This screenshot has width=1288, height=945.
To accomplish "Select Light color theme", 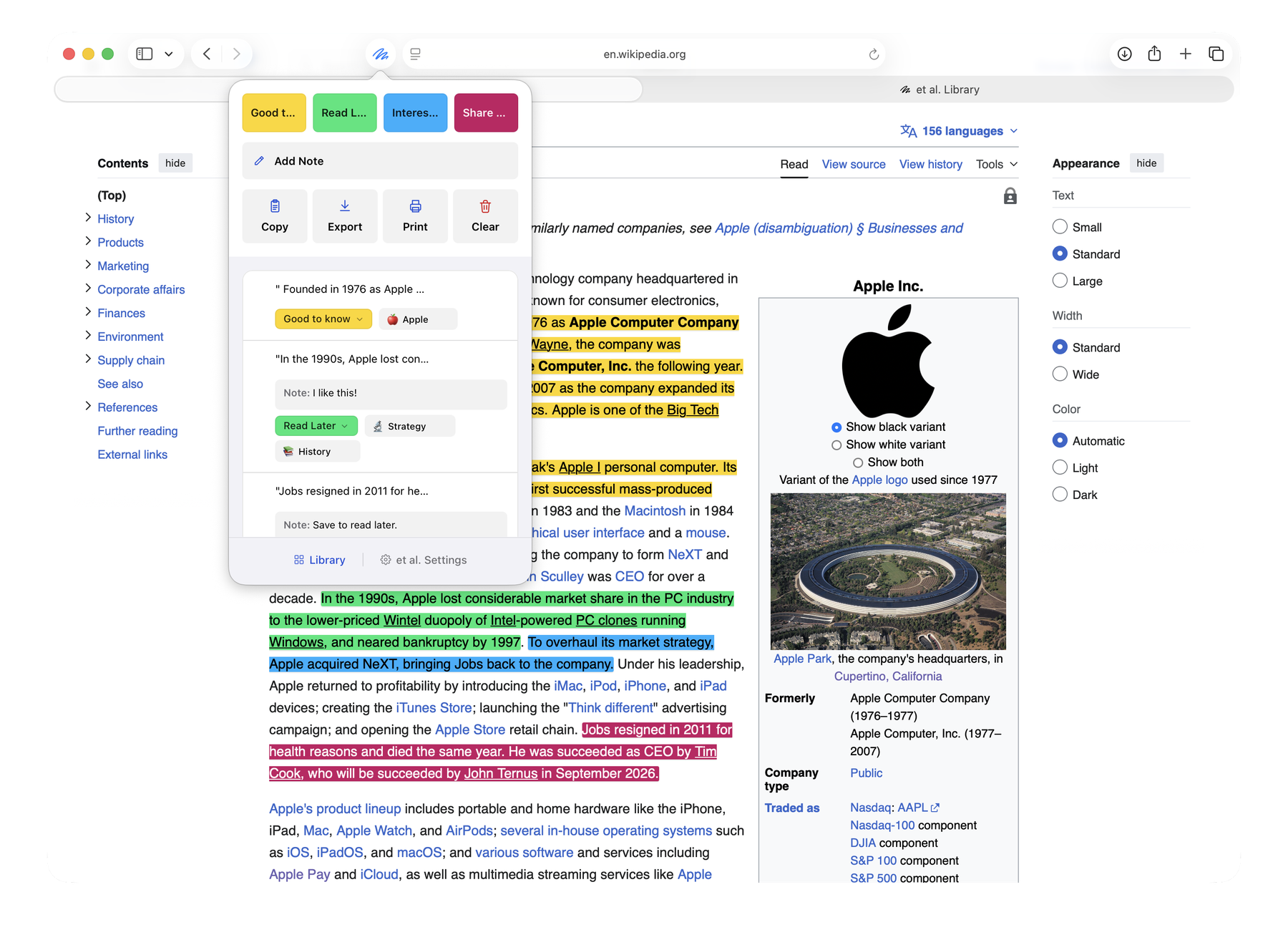I will click(x=1060, y=467).
